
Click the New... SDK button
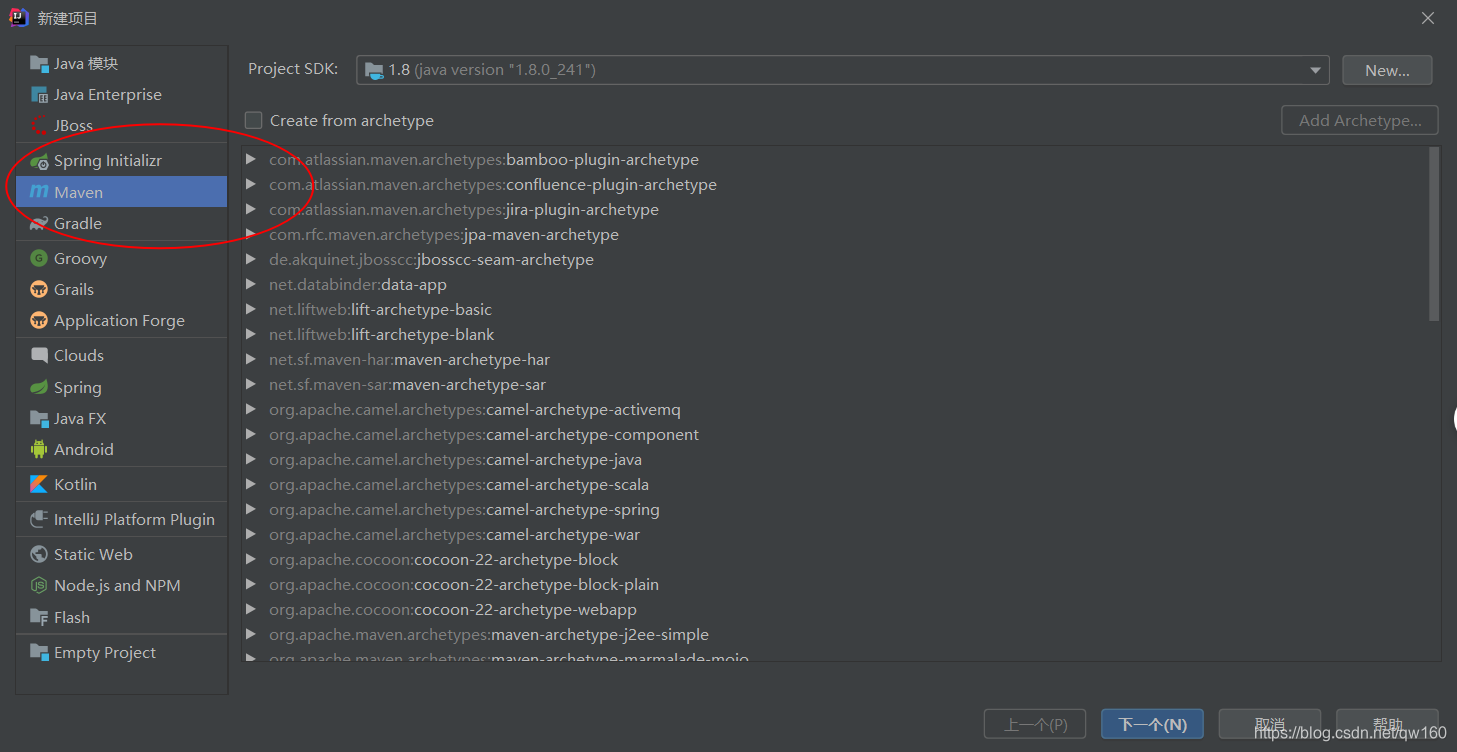click(x=1387, y=70)
